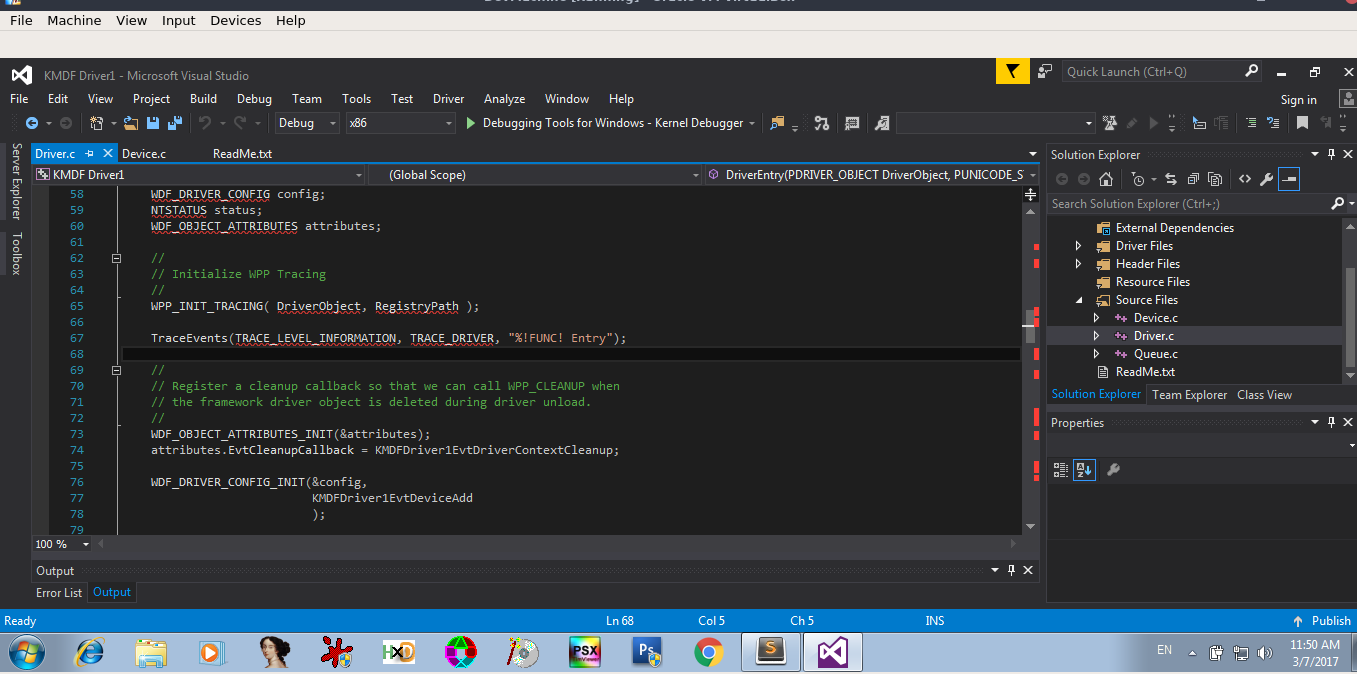Open Photoshop from the taskbar
1357x674 pixels.
[x=647, y=653]
